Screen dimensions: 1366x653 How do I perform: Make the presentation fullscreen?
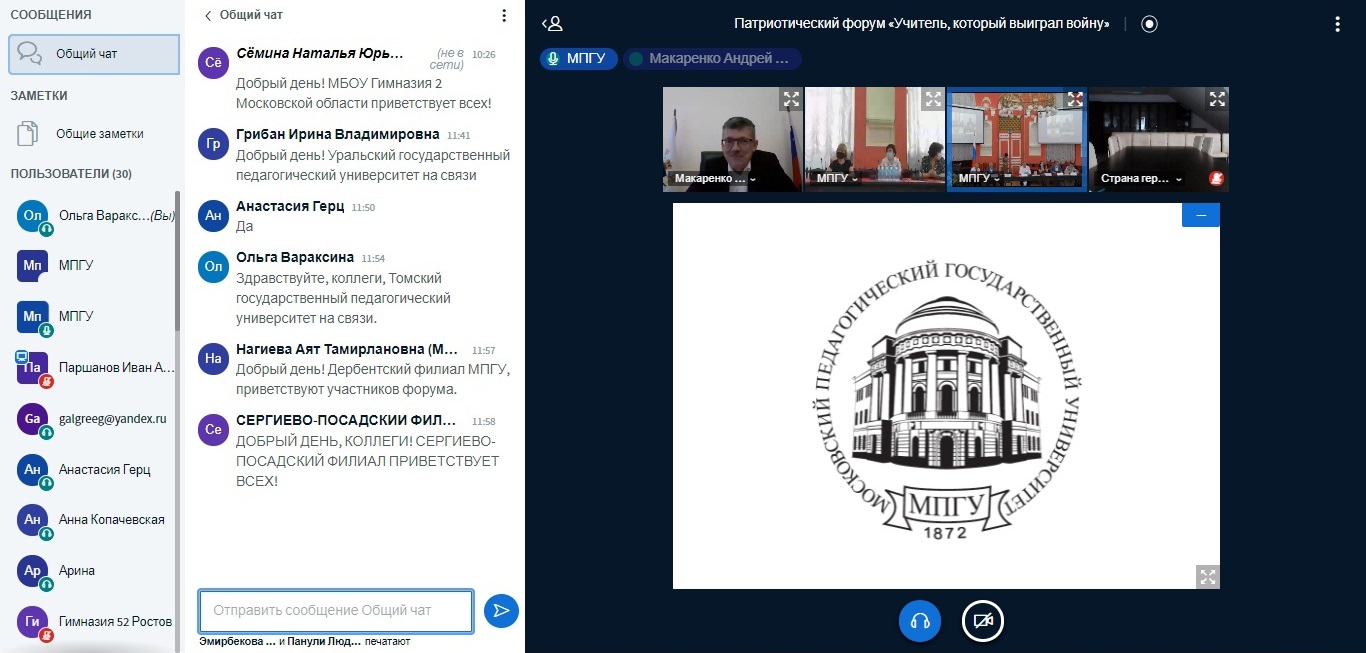coord(1208,576)
